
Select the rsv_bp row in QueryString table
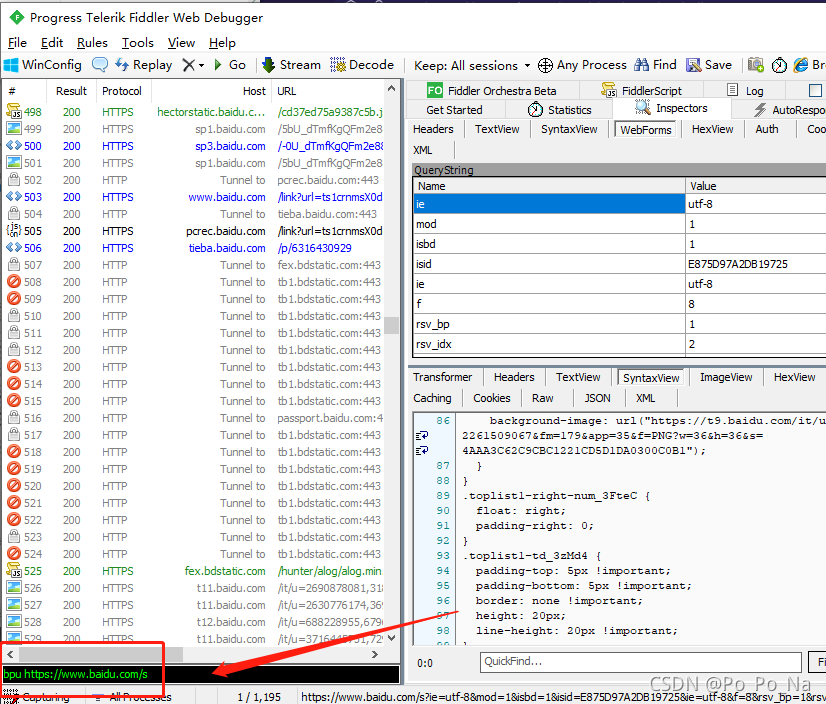click(620, 324)
